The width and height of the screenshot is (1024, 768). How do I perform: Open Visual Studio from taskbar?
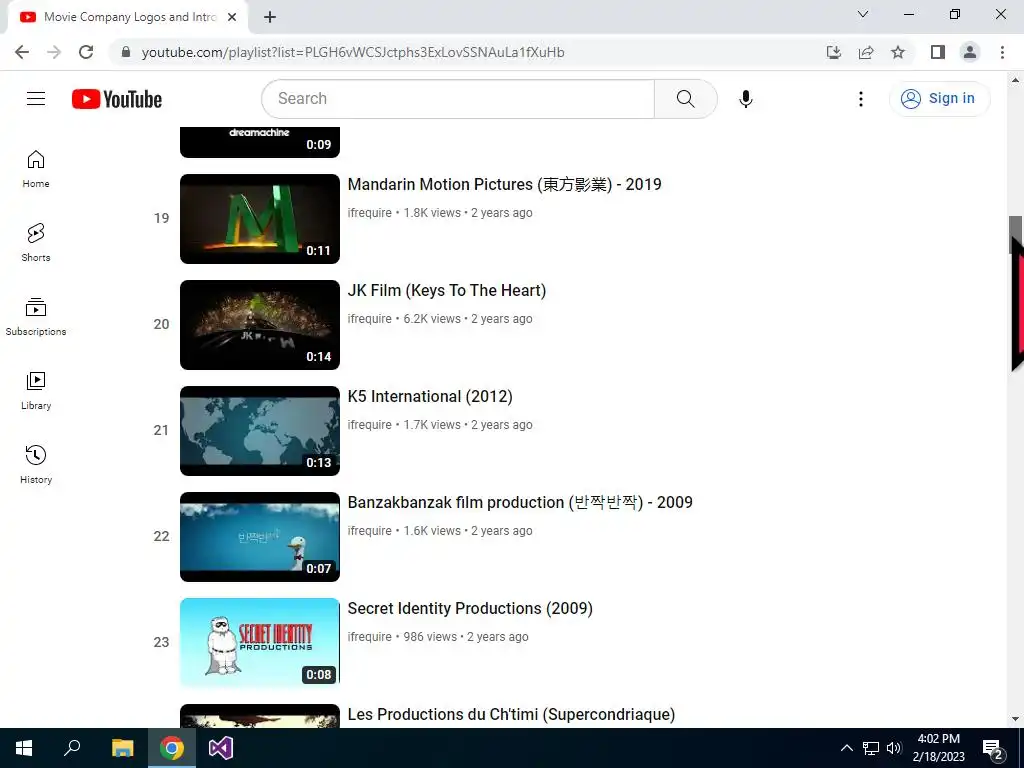pyautogui.click(x=221, y=748)
